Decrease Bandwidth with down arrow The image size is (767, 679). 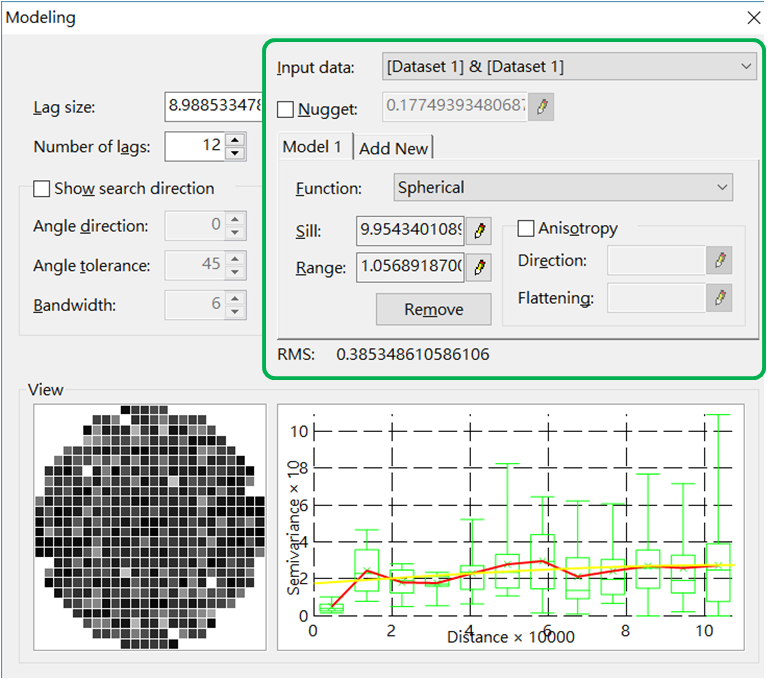(x=235, y=312)
